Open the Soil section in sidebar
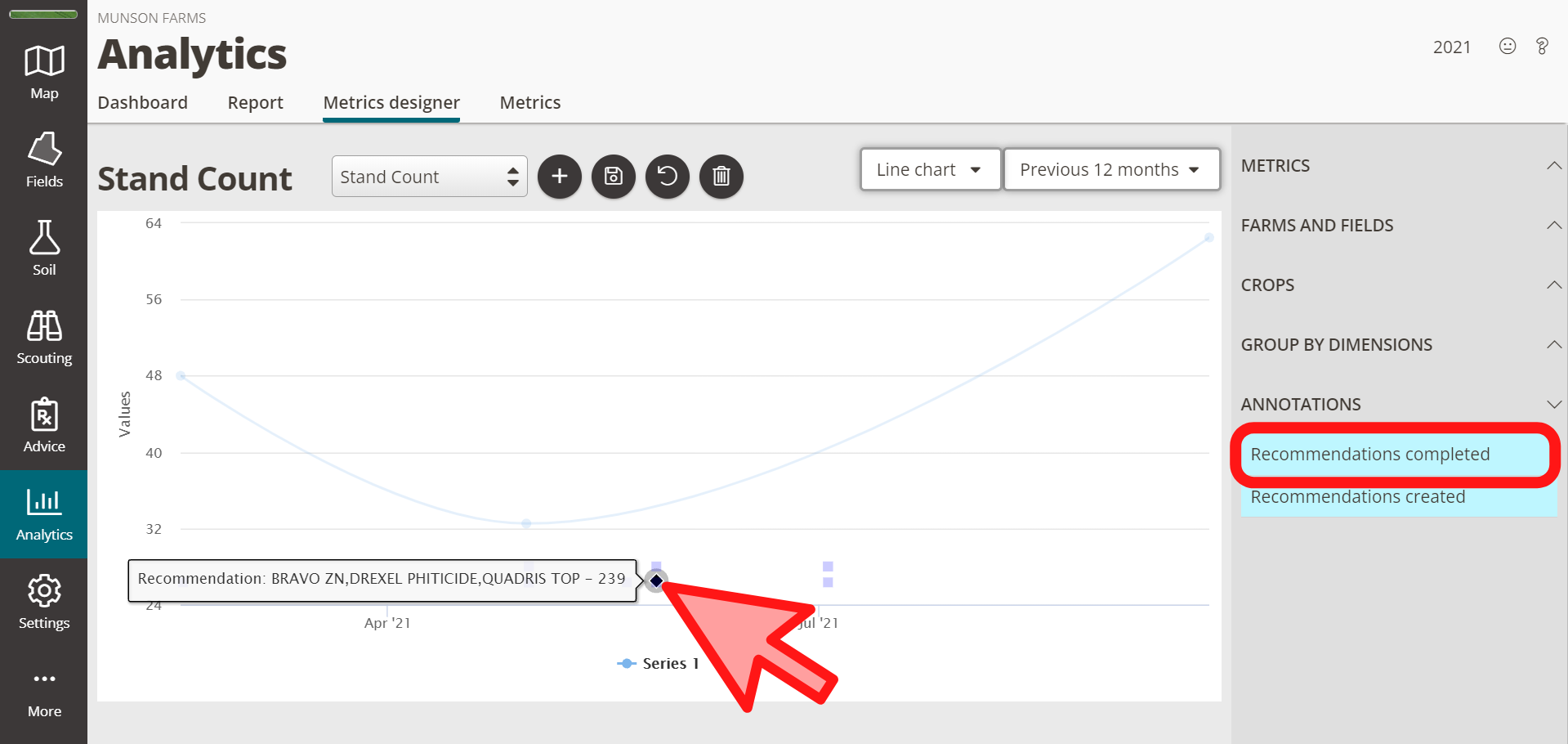This screenshot has width=1568, height=744. tap(44, 249)
